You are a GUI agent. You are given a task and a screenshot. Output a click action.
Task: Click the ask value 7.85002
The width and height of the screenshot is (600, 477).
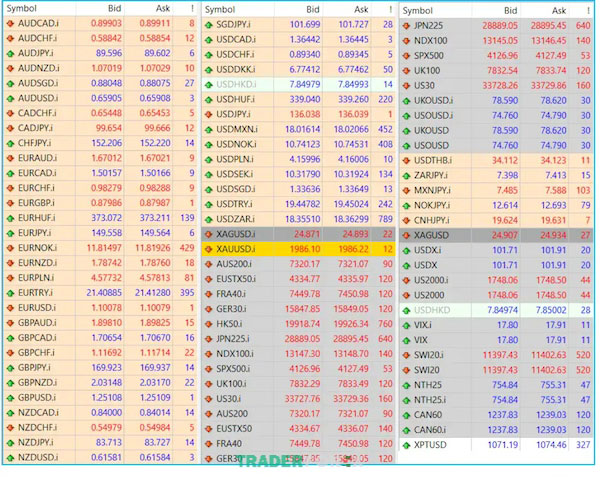point(551,310)
